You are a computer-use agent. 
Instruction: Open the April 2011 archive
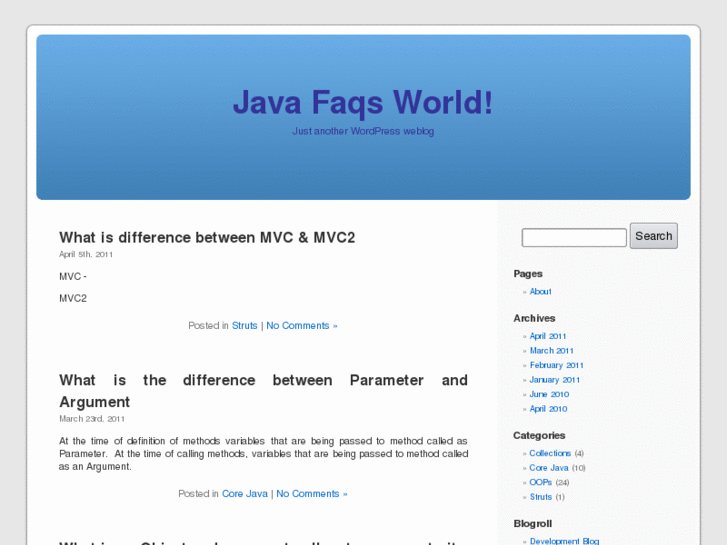pyautogui.click(x=548, y=336)
